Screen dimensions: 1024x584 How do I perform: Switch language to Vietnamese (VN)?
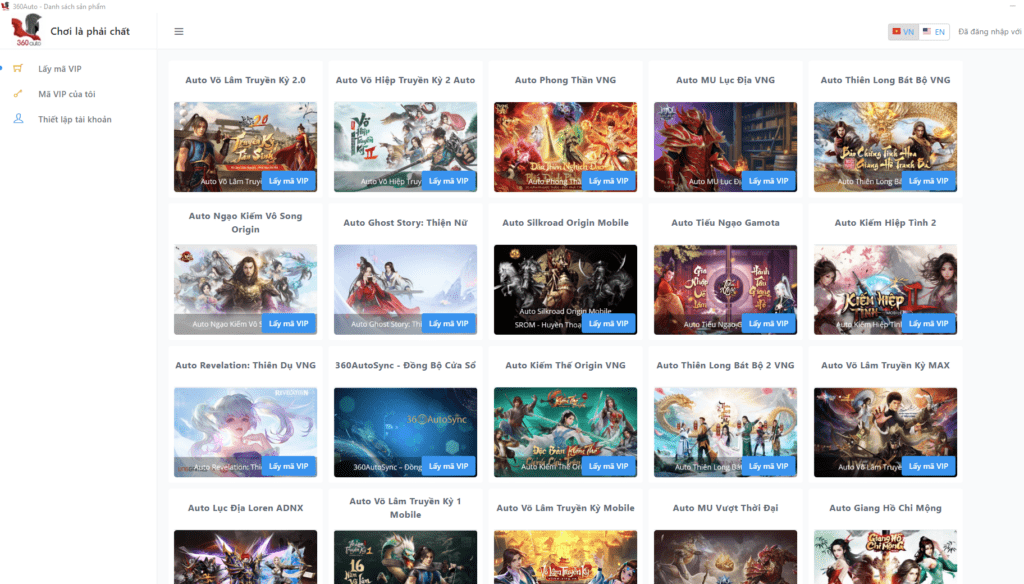coord(903,32)
